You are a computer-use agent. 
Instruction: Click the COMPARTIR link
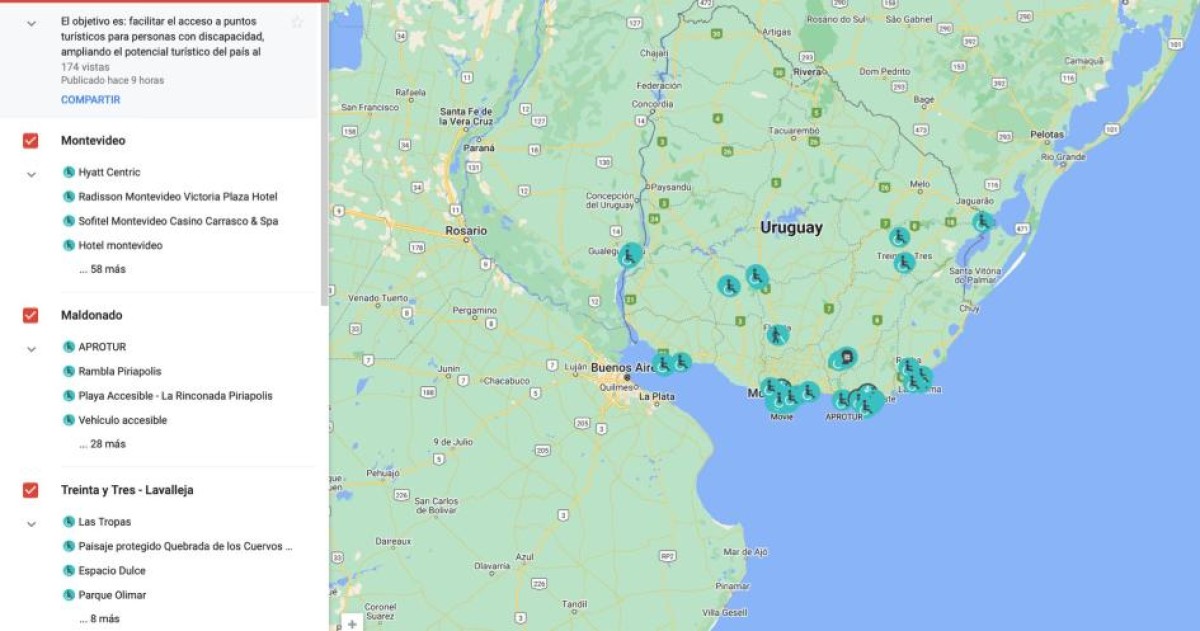pyautogui.click(x=90, y=100)
